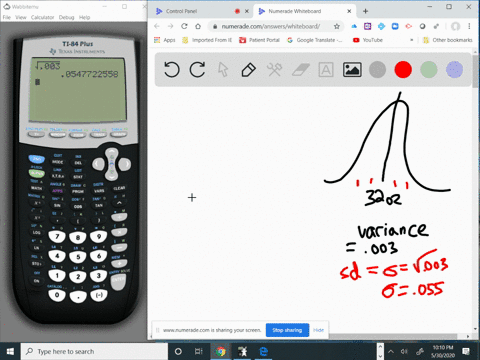The height and width of the screenshot is (360, 480).
Task: Open the File menu in Wabbitemu
Action: (x=7, y=17)
